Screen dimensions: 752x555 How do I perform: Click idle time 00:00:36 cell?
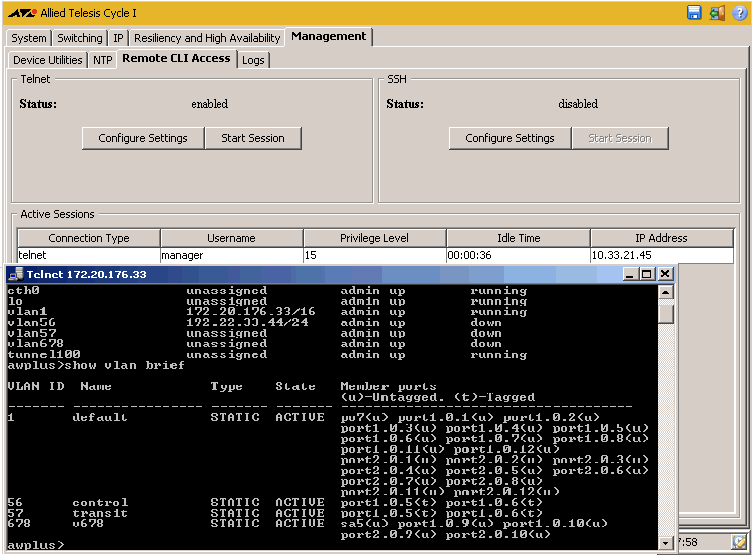coord(518,255)
